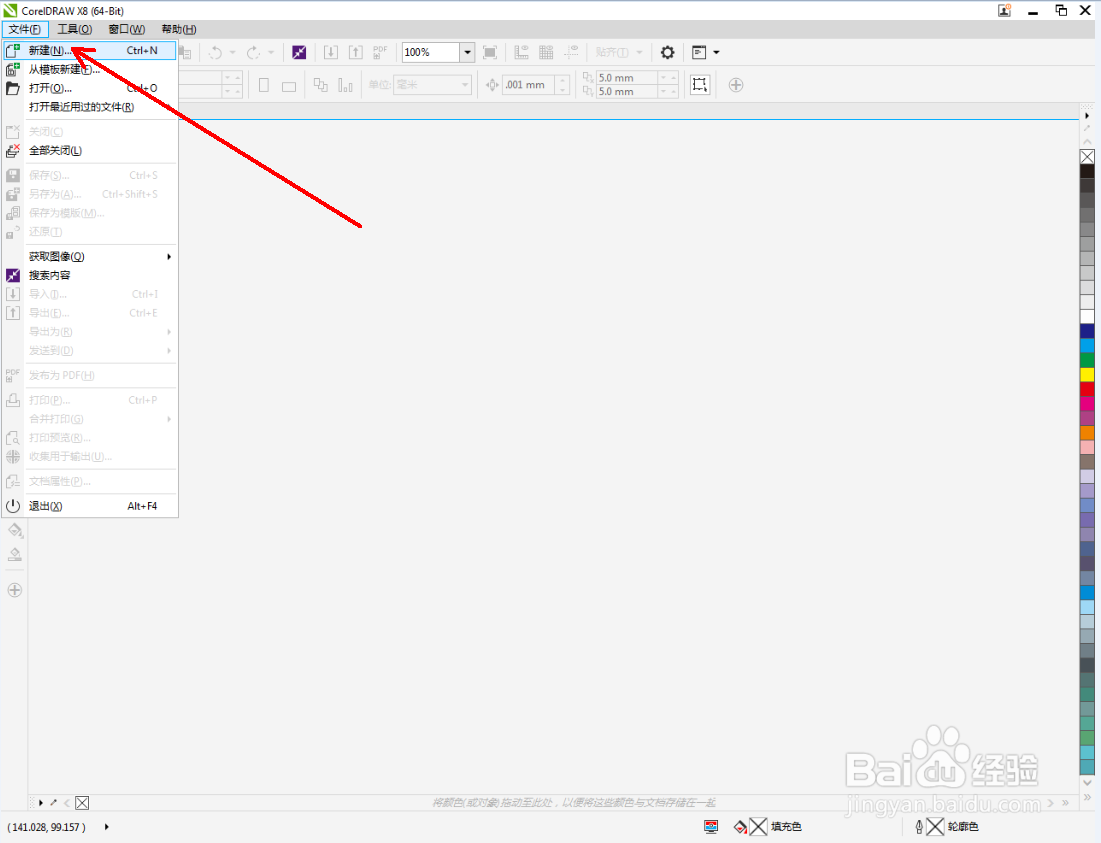Viewport: 1101px width, 843px height.
Task: Click the color proofing icon in the status bar
Action: pos(711,826)
